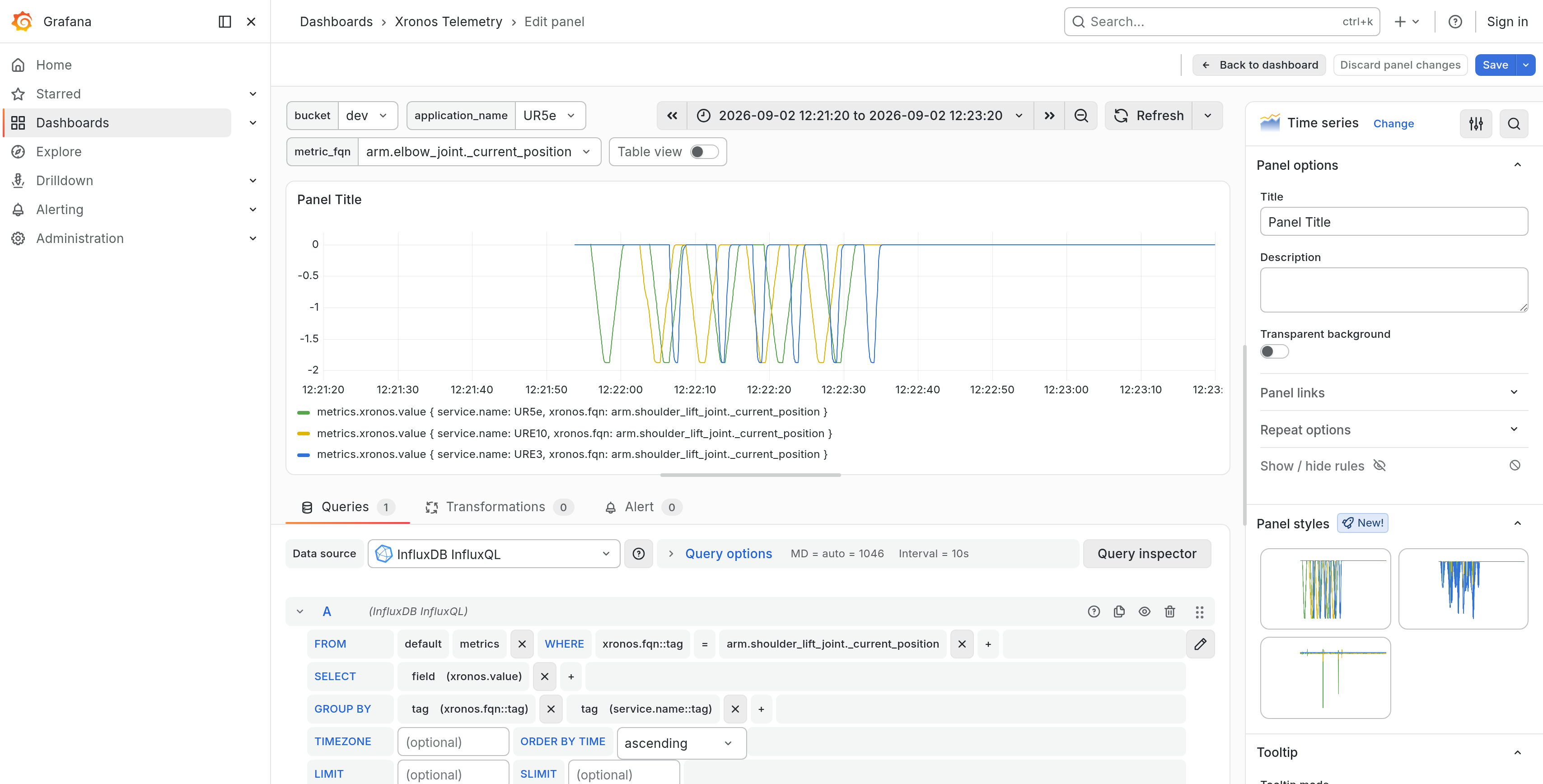Click Discard panel changes
This screenshot has width=1543, height=784.
coord(1400,65)
